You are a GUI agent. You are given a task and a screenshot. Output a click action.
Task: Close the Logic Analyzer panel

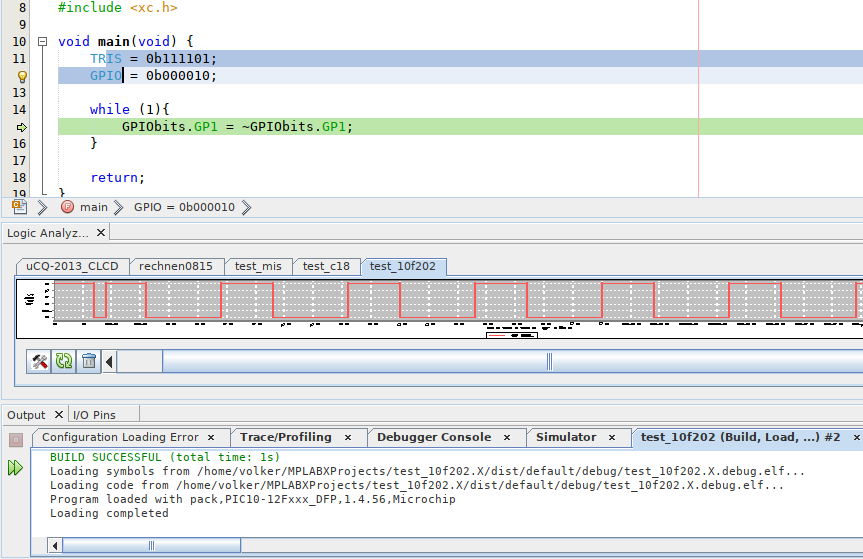pyautogui.click(x=101, y=233)
